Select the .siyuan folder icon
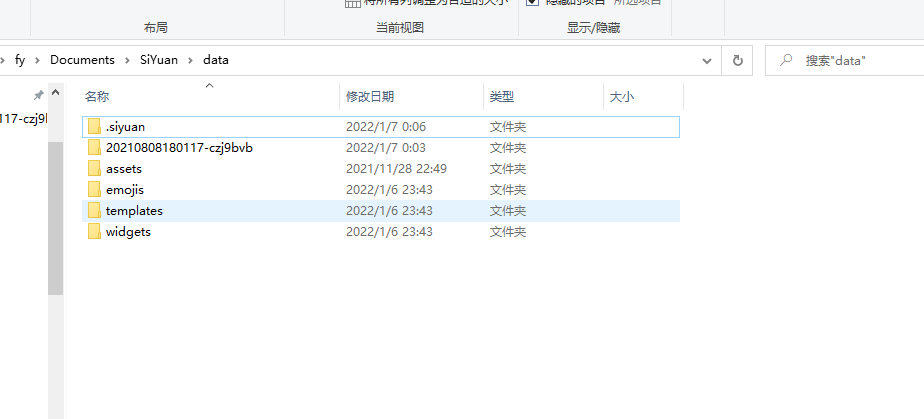The width and height of the screenshot is (924, 419). (94, 127)
